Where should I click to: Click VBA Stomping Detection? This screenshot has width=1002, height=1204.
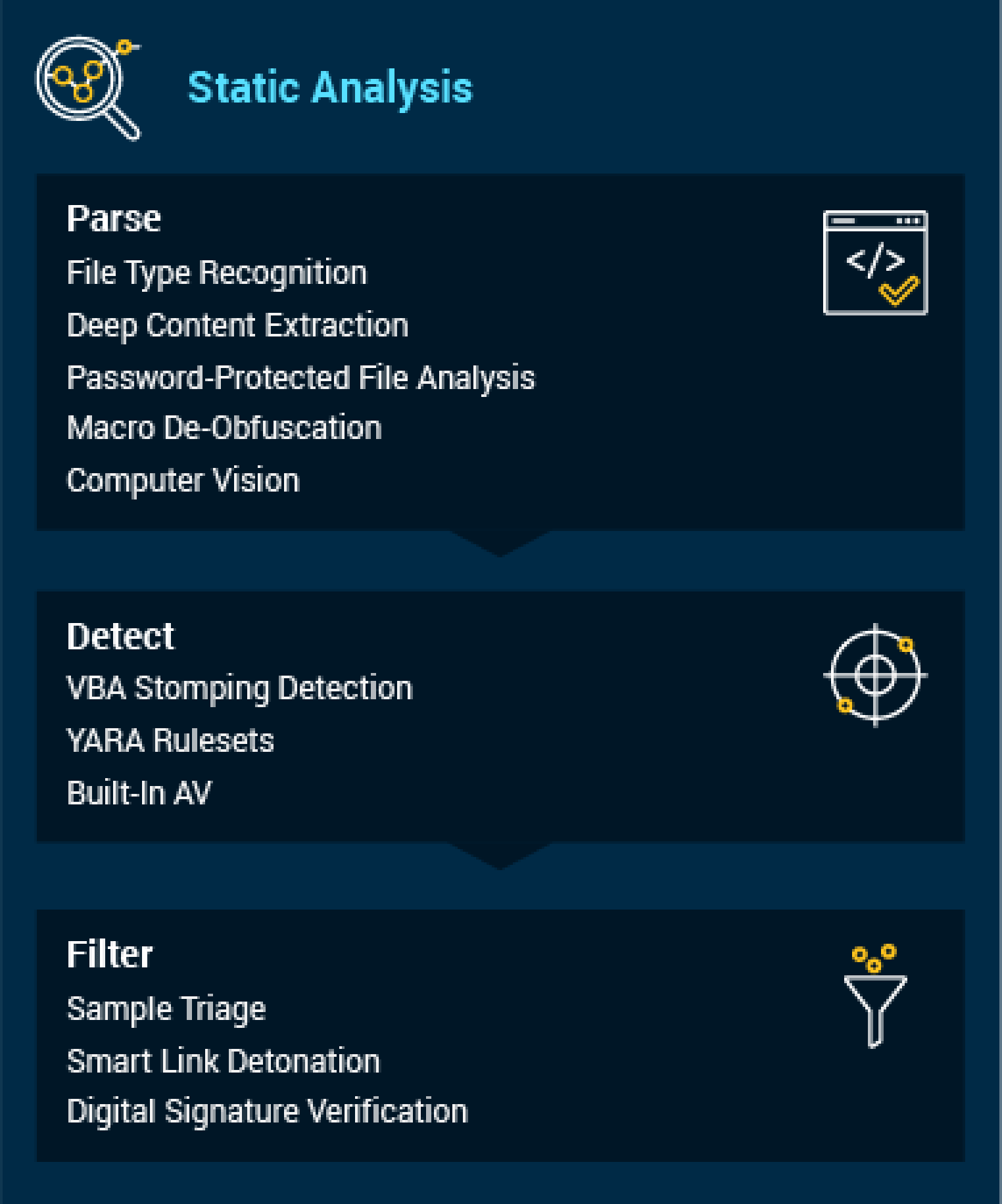[240, 688]
